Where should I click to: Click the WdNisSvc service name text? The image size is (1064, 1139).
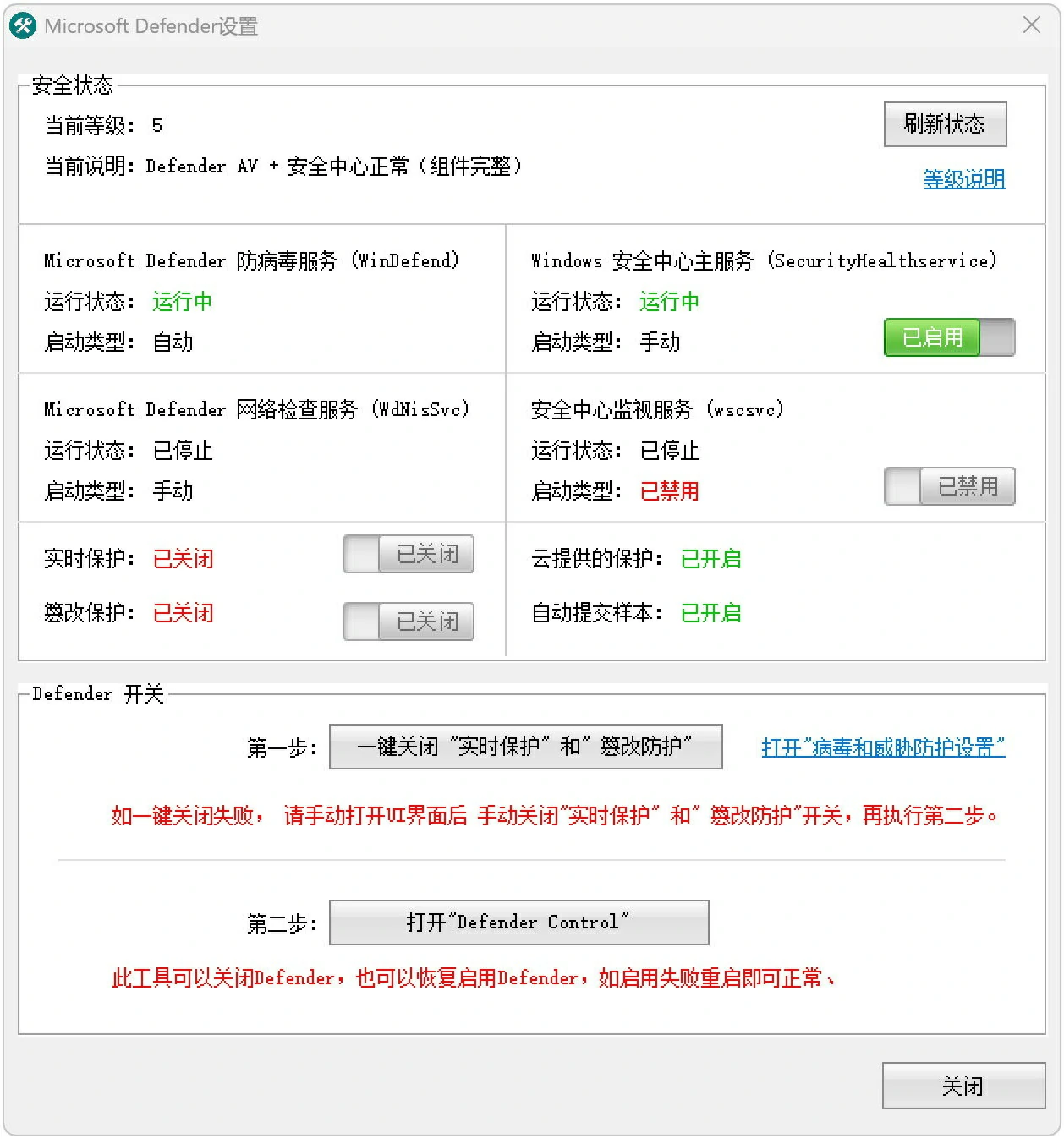click(255, 409)
